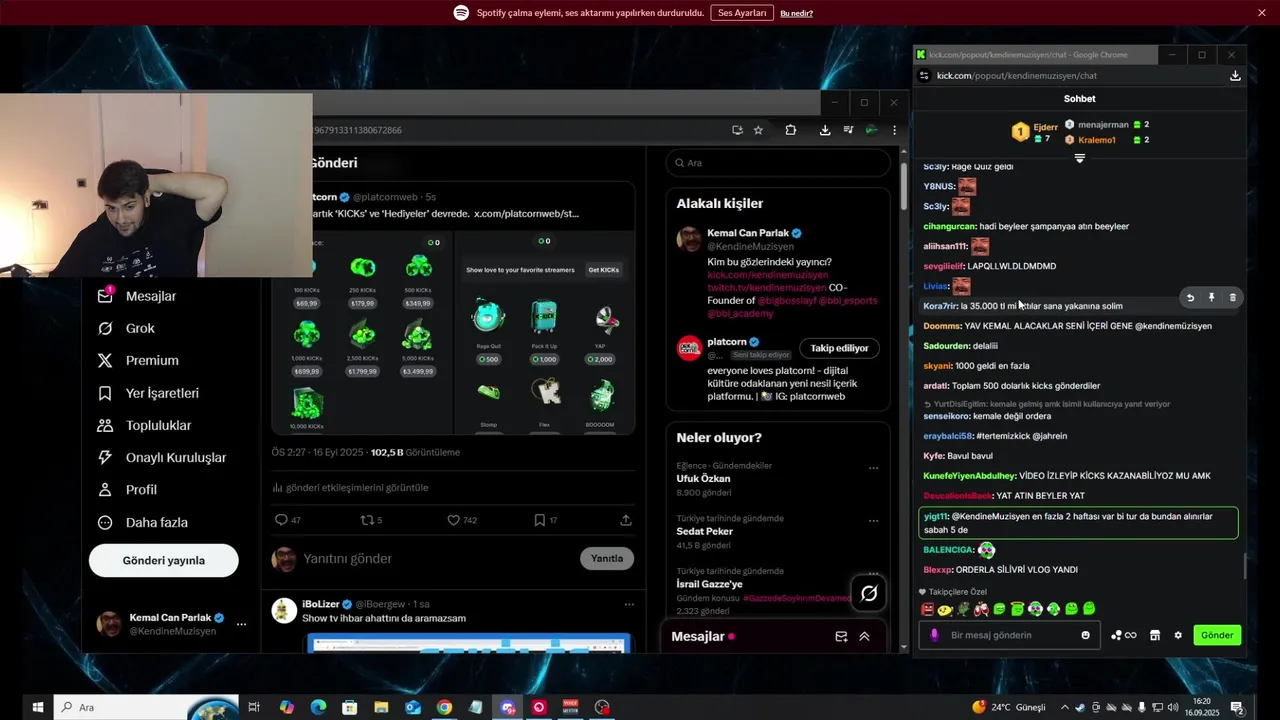Select Onaylı Kuruluşlar sidebar entry

161,457
